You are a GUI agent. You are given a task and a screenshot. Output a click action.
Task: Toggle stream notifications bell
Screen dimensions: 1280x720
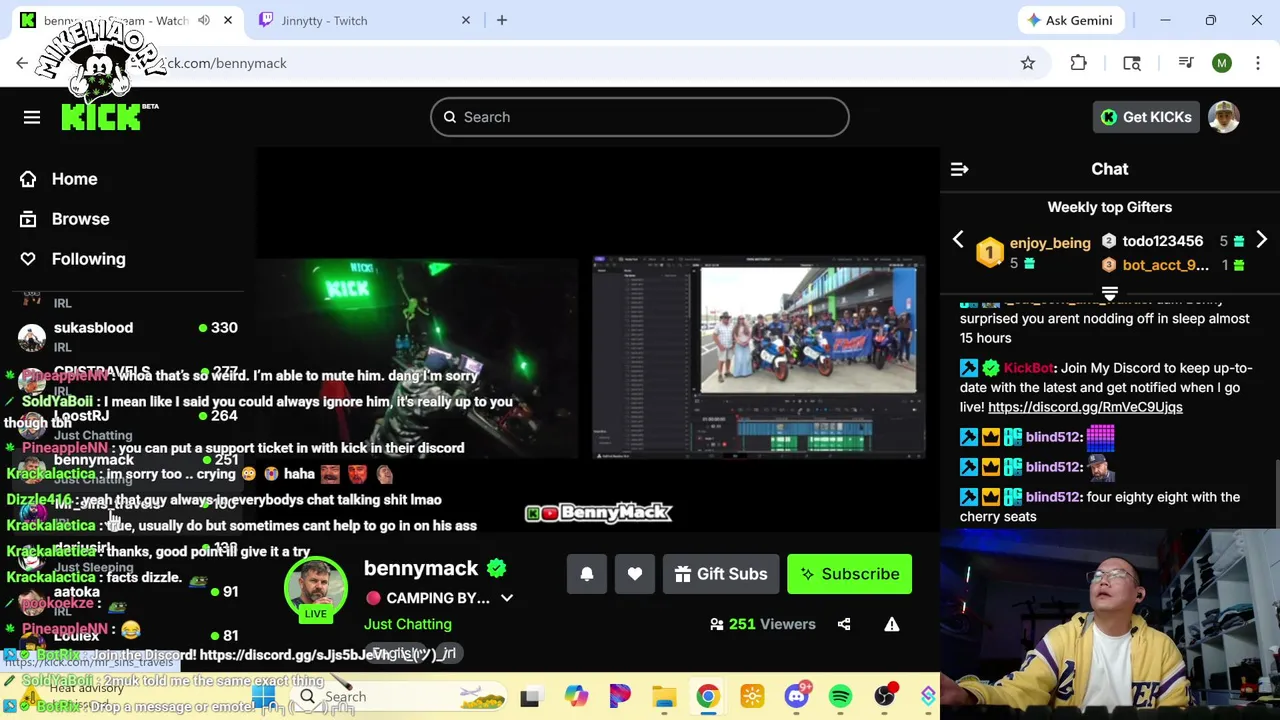(x=587, y=574)
